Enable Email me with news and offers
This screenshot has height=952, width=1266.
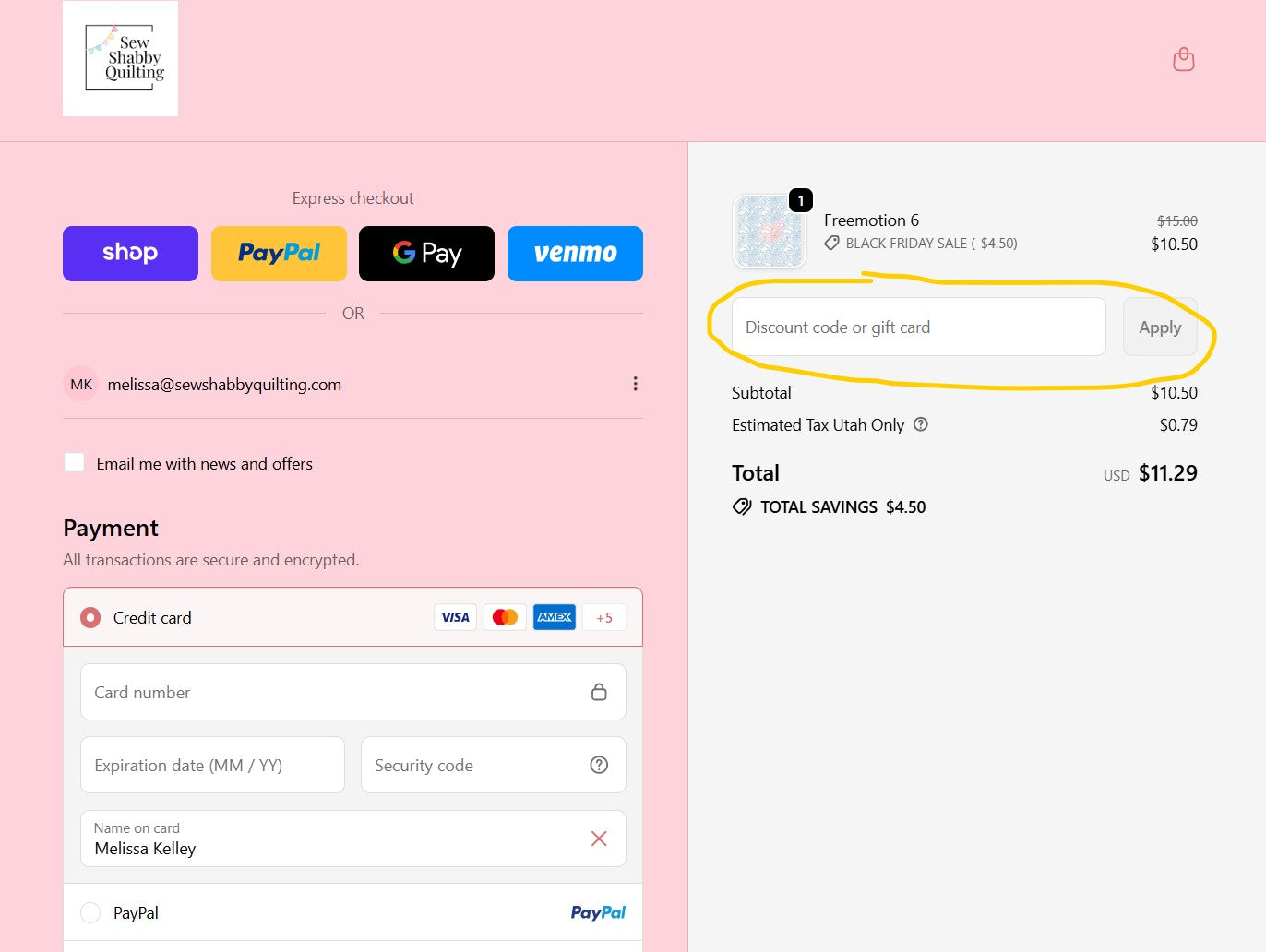75,463
